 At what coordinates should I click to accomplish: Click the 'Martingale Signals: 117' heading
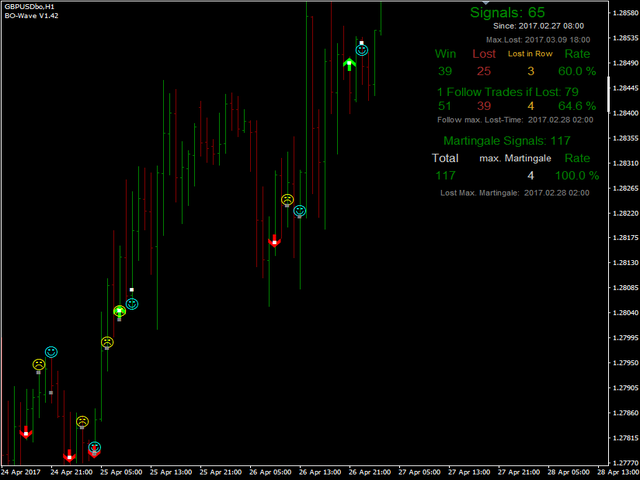pos(507,141)
